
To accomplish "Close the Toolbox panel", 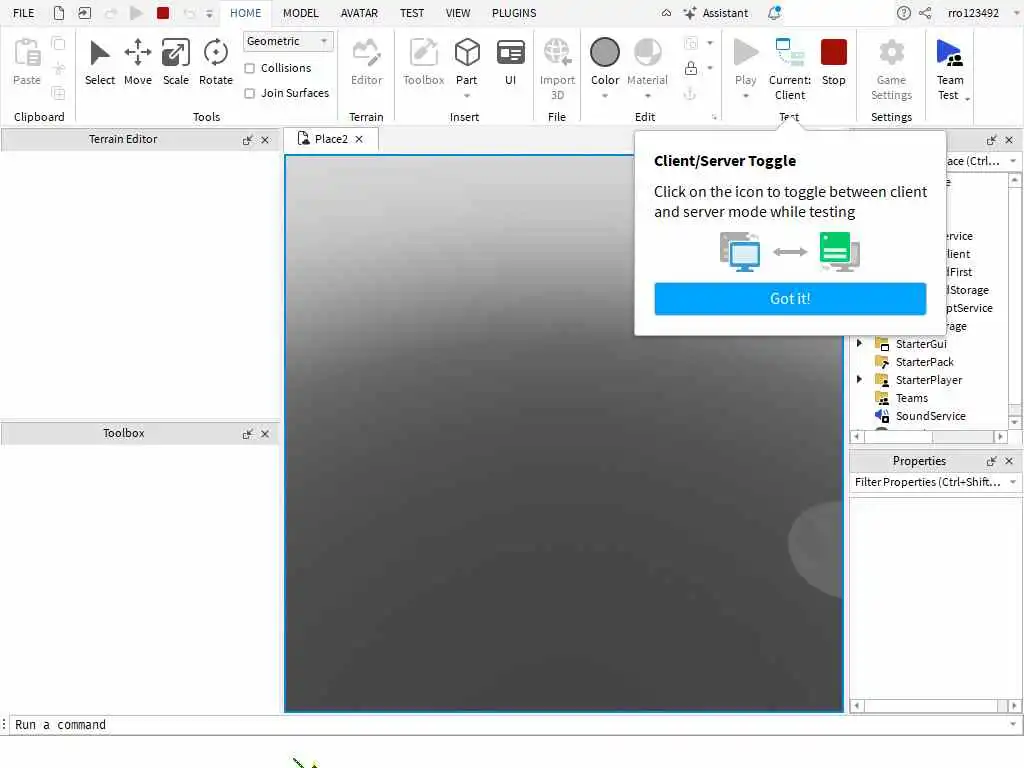I will coord(265,434).
